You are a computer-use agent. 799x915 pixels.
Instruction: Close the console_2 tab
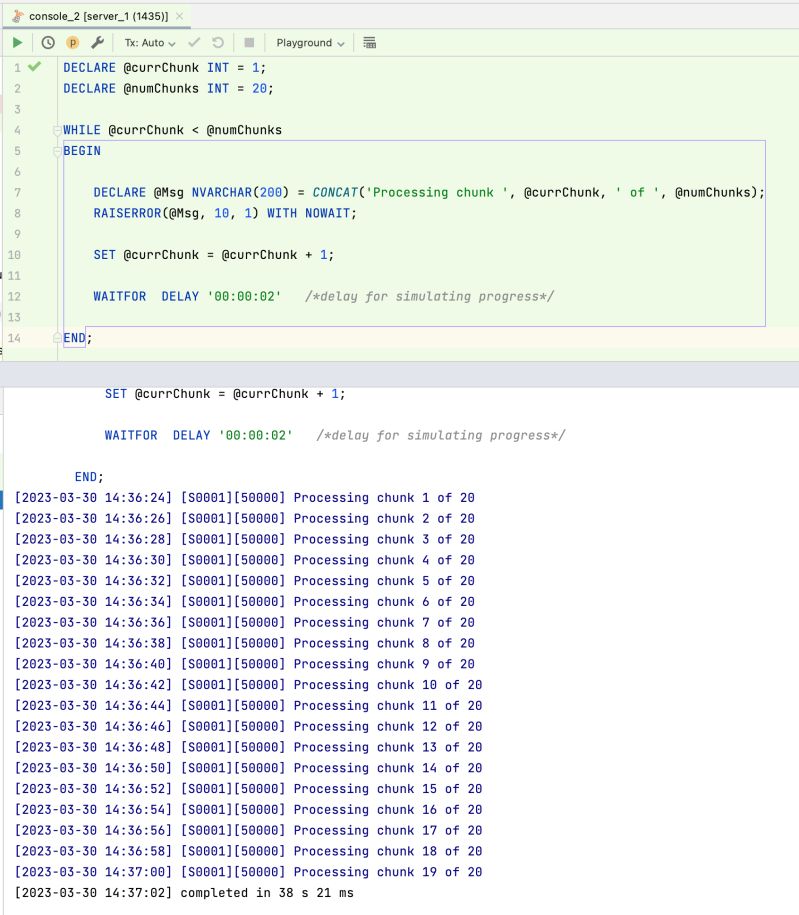coord(179,16)
